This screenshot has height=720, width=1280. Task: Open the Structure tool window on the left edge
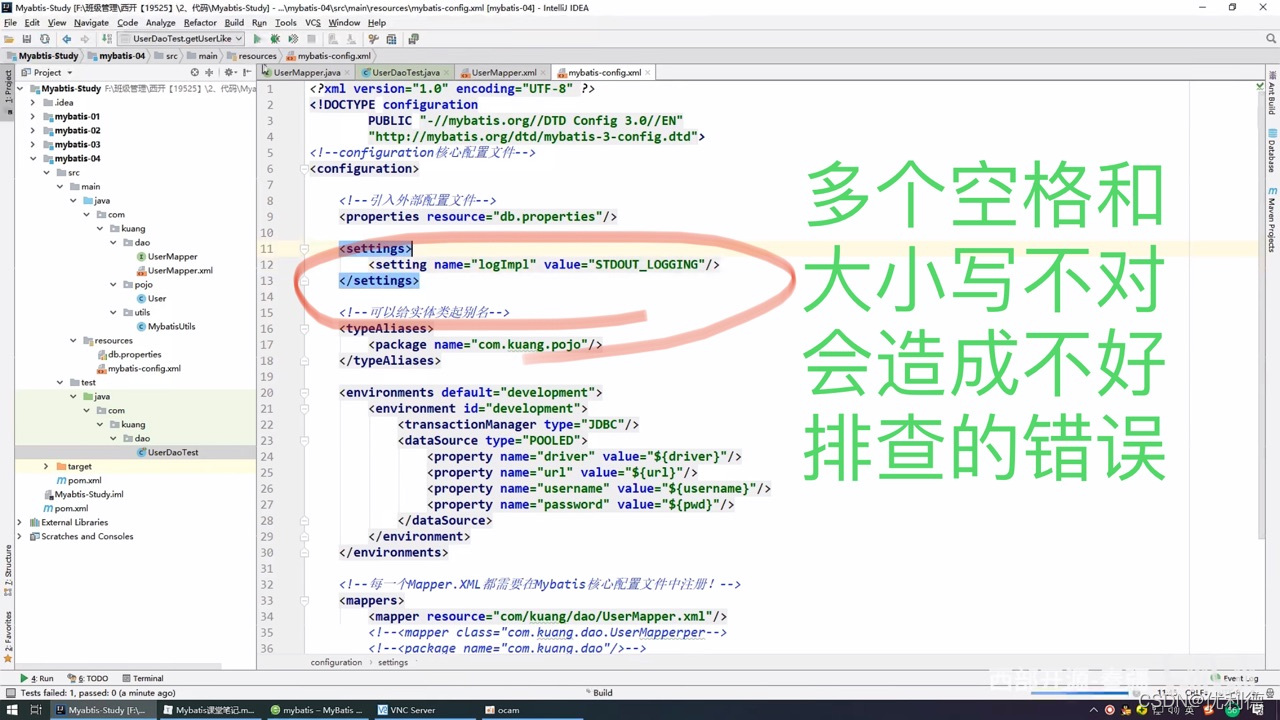point(8,569)
